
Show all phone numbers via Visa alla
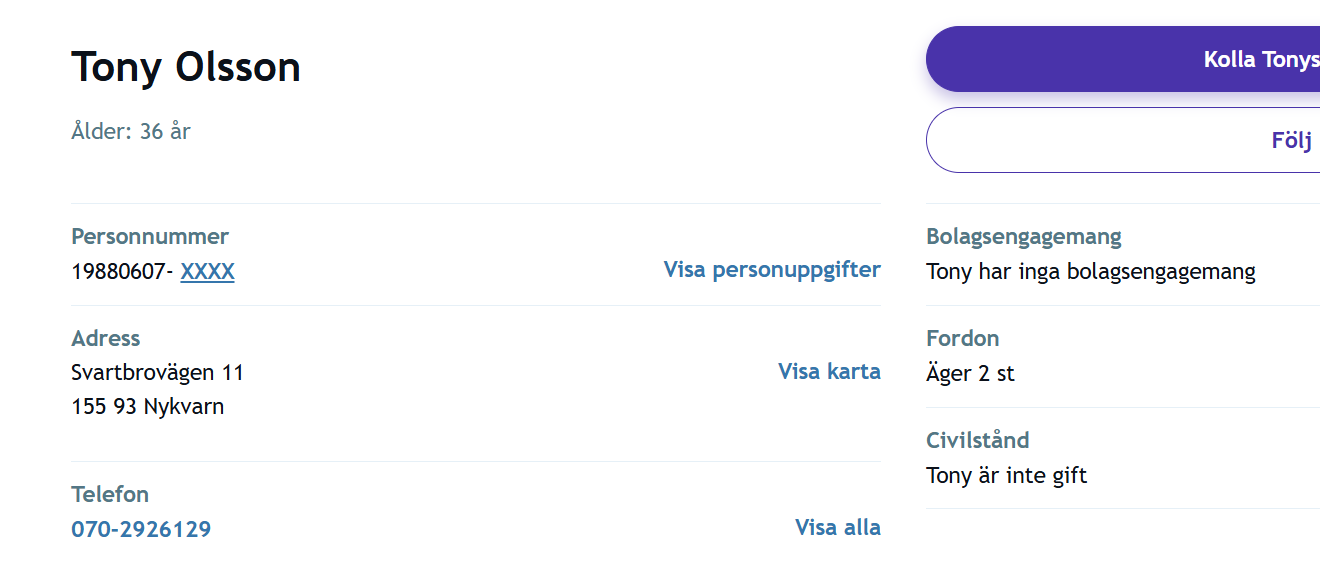tap(838, 527)
